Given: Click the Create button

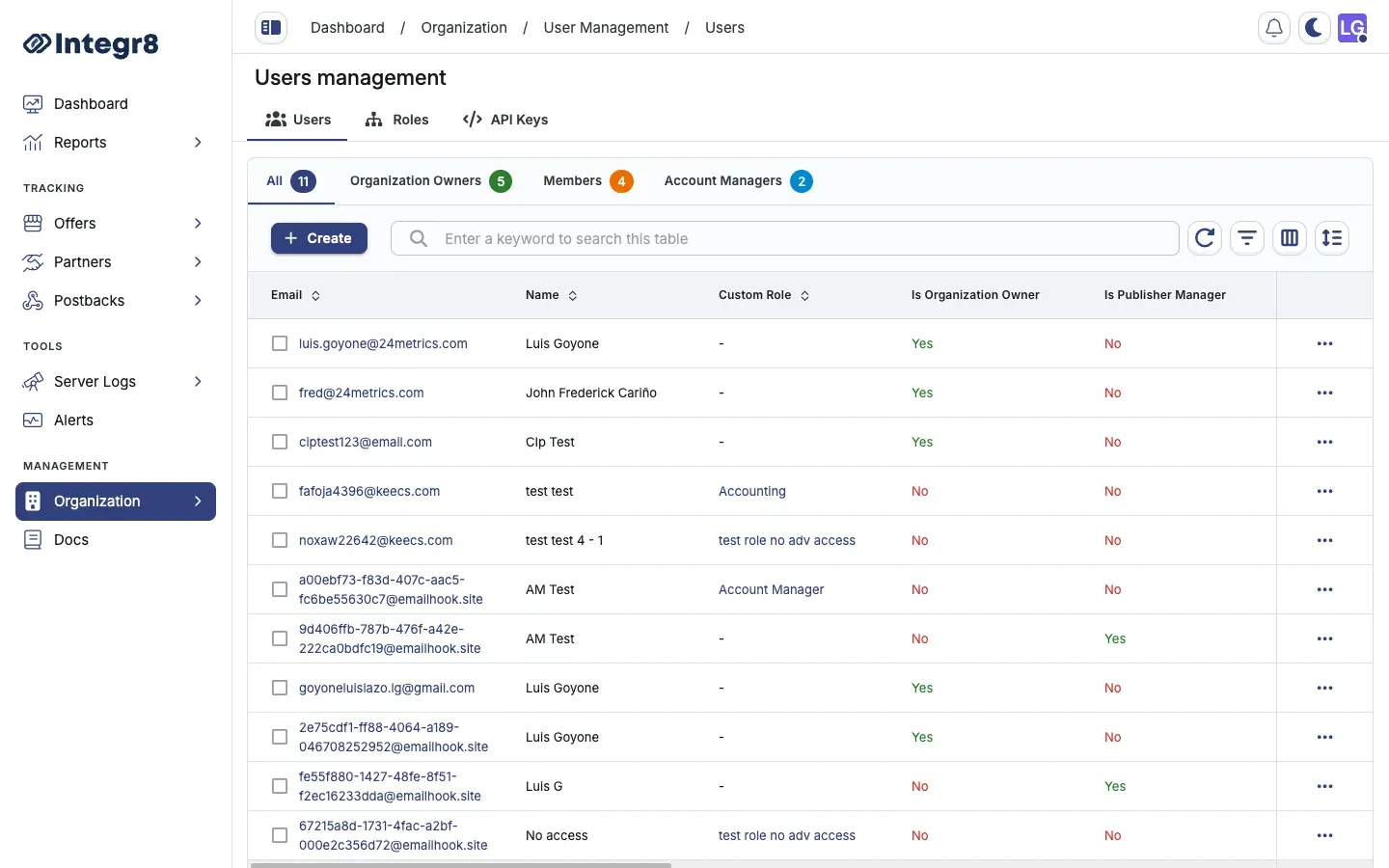Looking at the screenshot, I should [x=319, y=238].
